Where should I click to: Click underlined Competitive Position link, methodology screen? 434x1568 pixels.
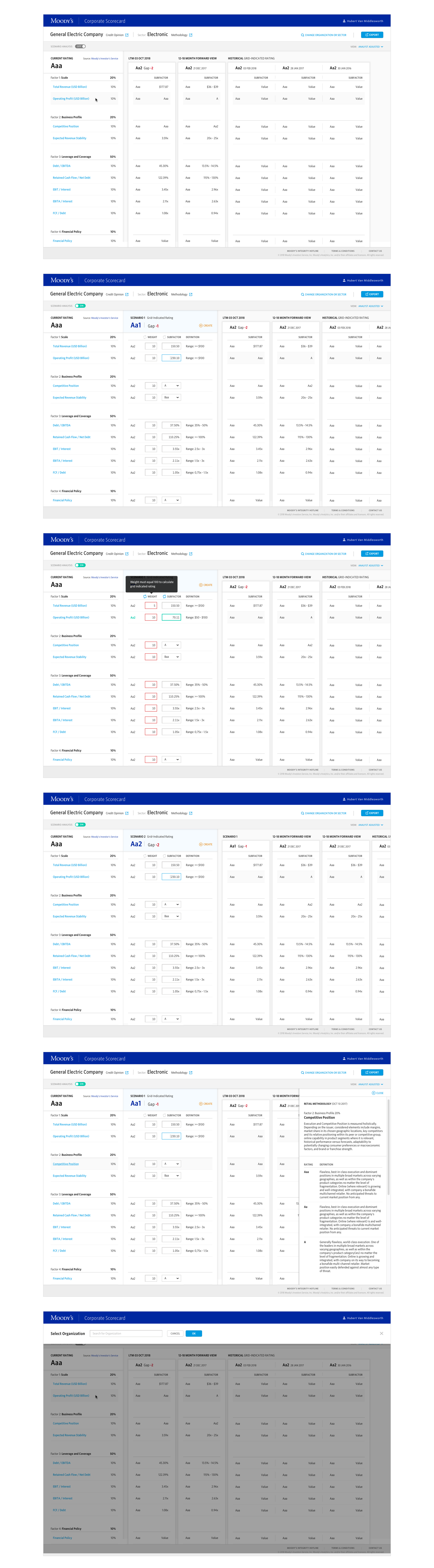pyautogui.click(x=66, y=1164)
